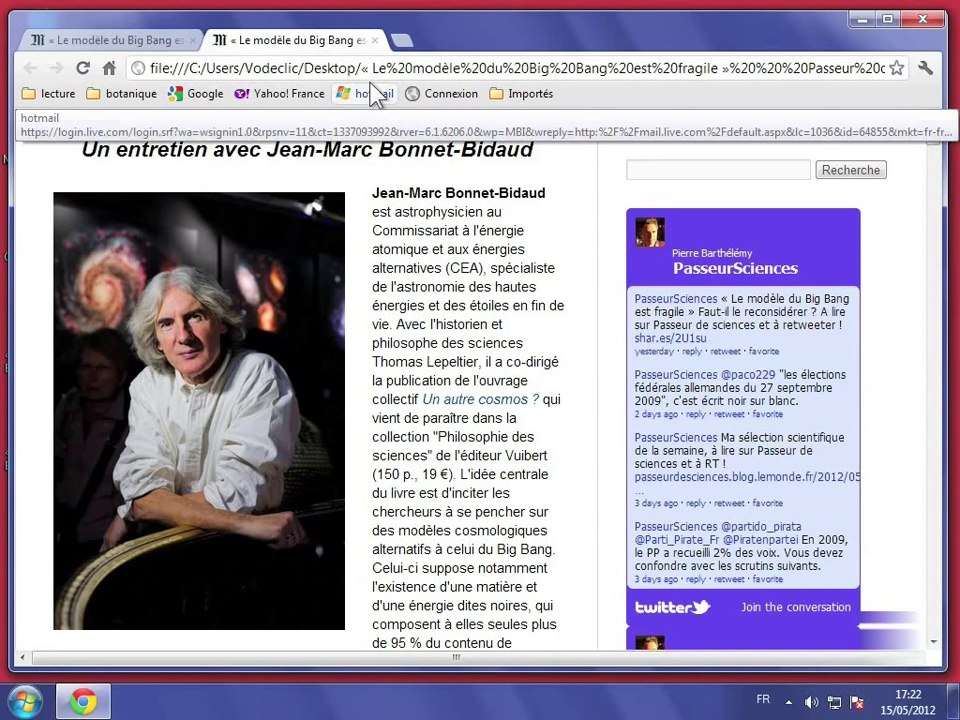This screenshot has width=960, height=720.
Task: Close the active second tab
Action: click(x=375, y=40)
